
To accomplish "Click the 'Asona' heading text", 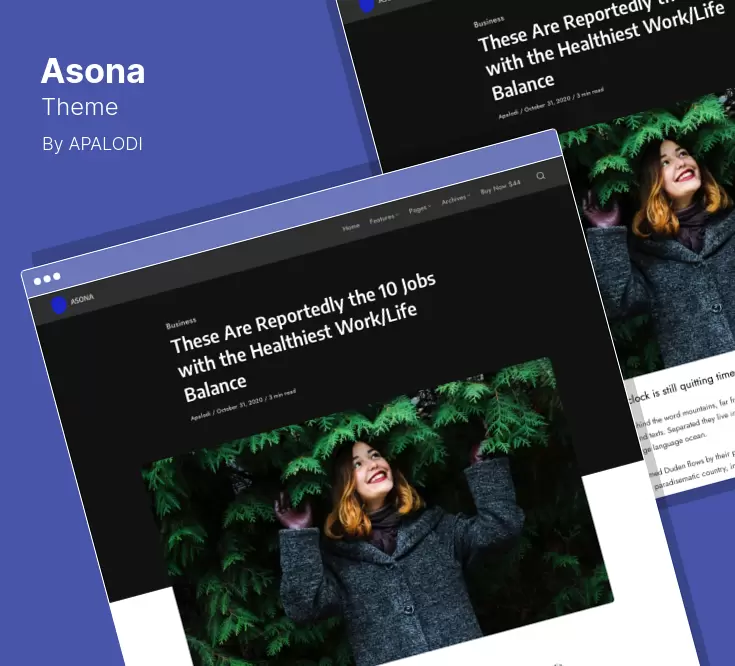I will coord(93,71).
